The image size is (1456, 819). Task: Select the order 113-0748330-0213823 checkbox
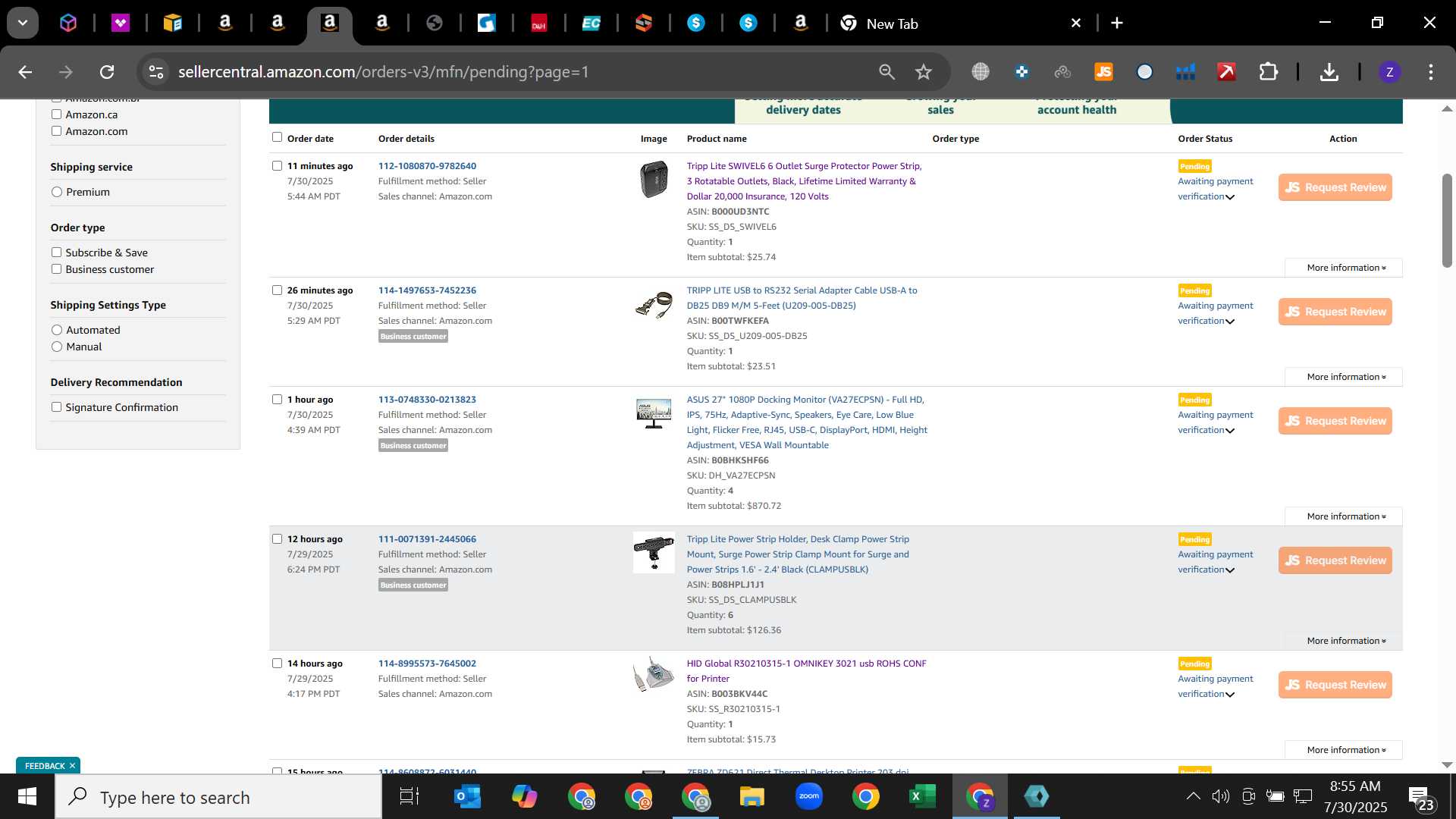pos(277,400)
